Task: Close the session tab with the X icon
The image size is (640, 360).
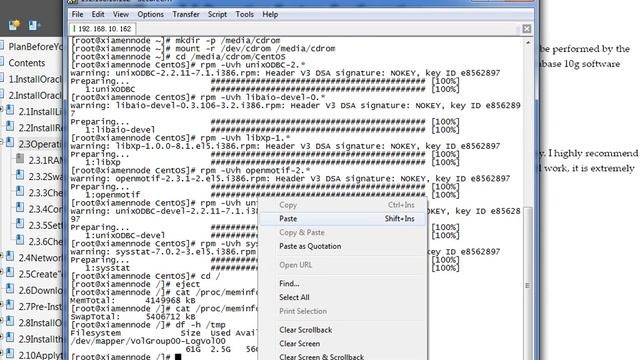Action: [x=527, y=29]
